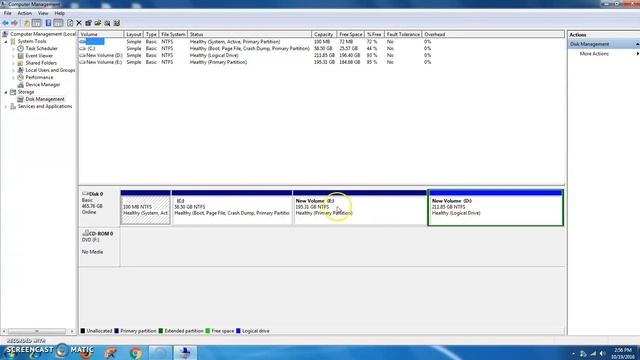The width and height of the screenshot is (640, 360).
Task: Click Computer Management taskbar button
Action: (x=185, y=352)
